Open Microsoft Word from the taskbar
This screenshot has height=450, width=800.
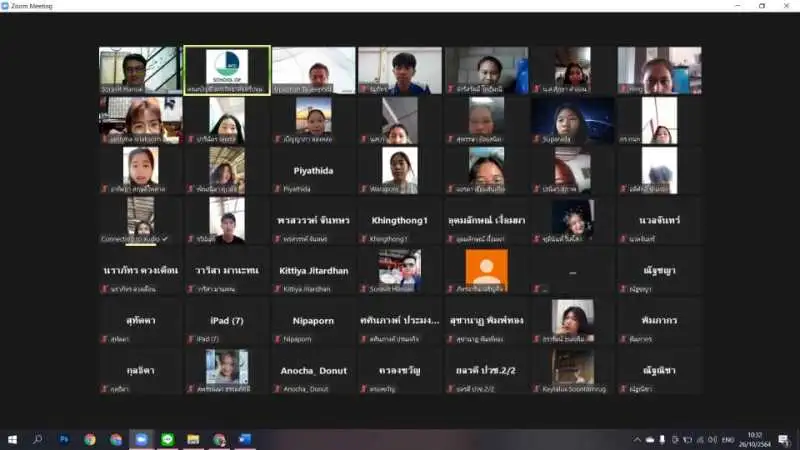(245, 439)
